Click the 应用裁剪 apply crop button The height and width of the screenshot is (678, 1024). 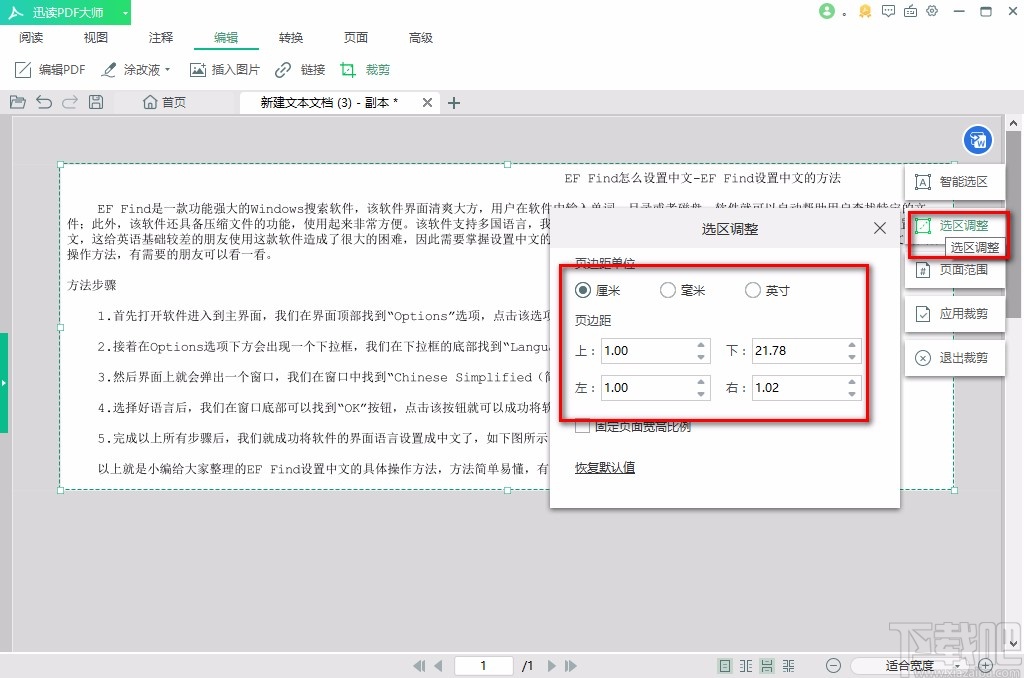click(954, 314)
